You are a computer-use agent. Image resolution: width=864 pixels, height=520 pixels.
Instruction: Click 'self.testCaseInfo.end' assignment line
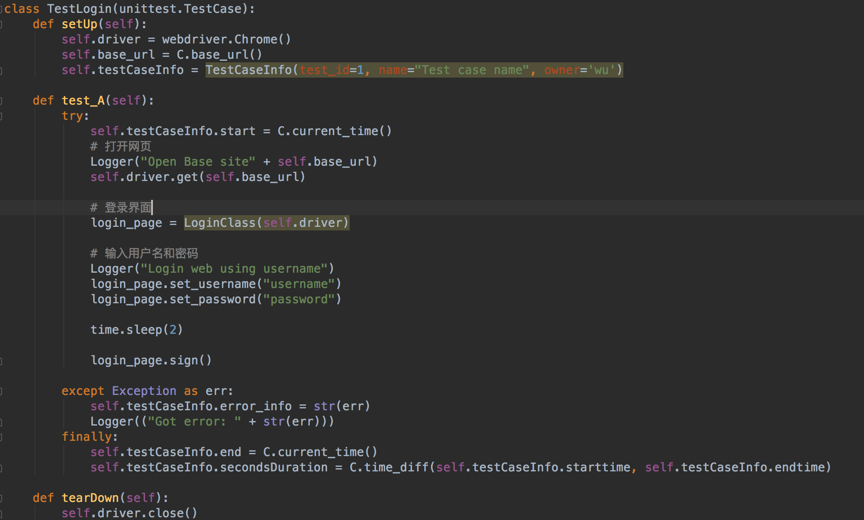(x=234, y=452)
